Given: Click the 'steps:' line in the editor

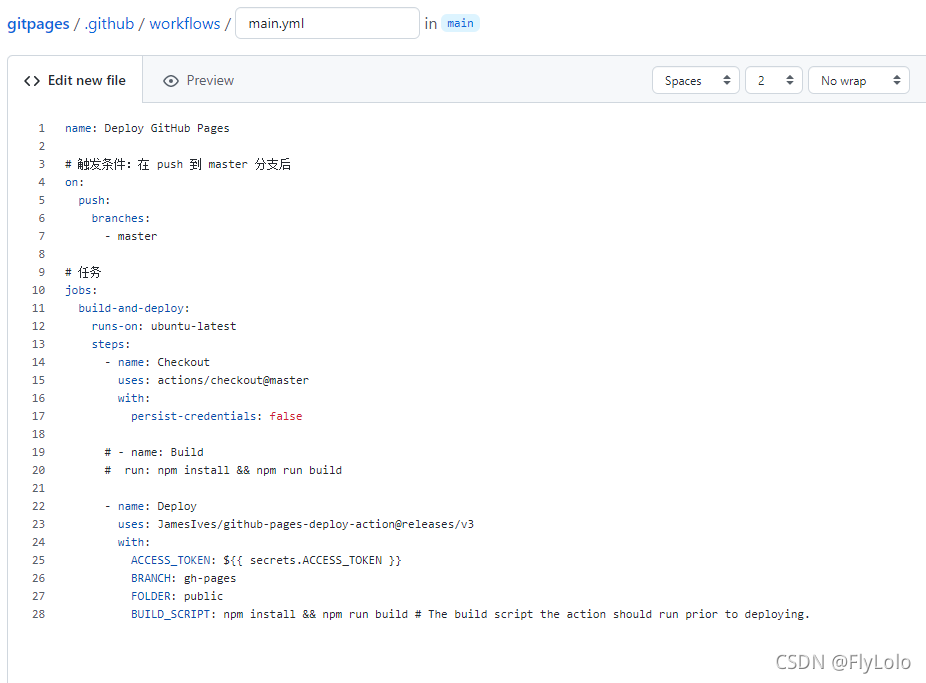Looking at the screenshot, I should tap(110, 344).
